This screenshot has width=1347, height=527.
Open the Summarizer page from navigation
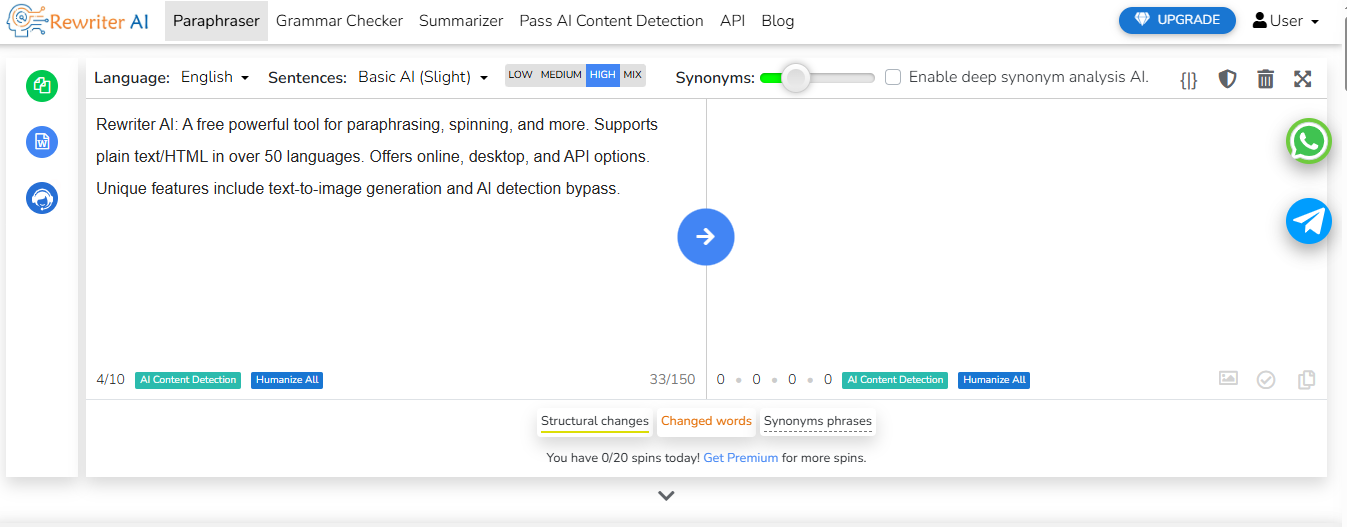[x=461, y=21]
